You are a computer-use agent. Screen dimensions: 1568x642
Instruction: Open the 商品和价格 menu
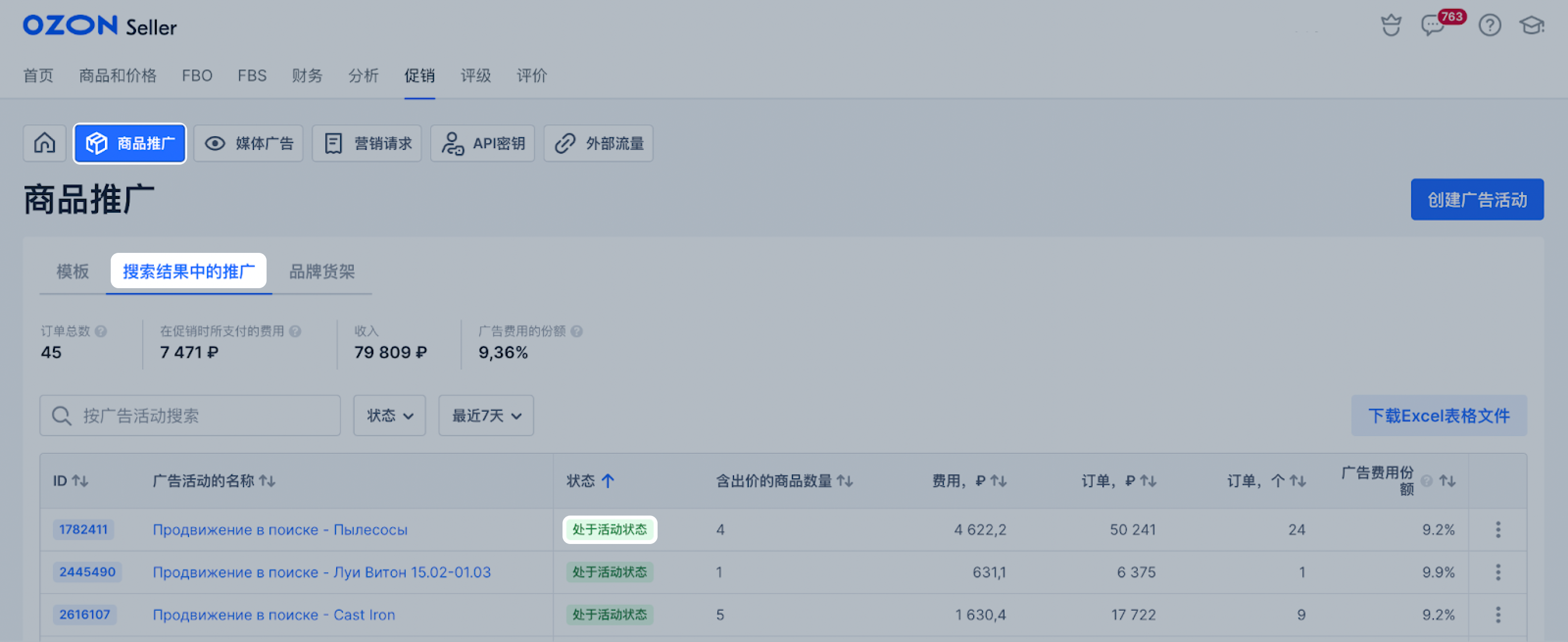pos(118,75)
